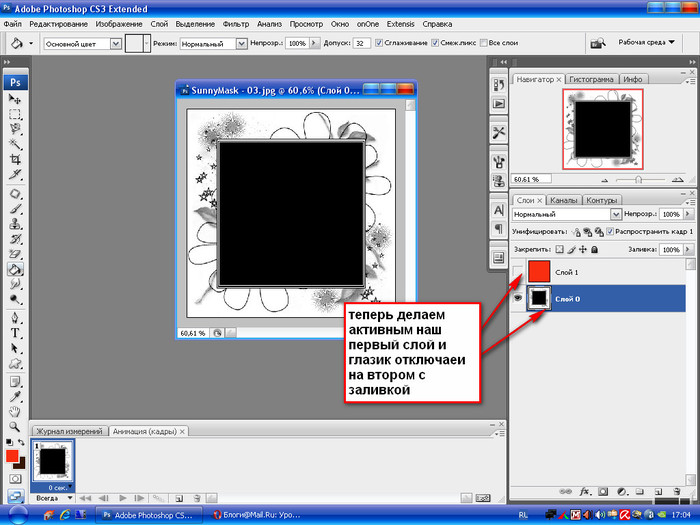The width and height of the screenshot is (700, 525).
Task: Switch to Журнал измерений tab
Action: (x=69, y=431)
